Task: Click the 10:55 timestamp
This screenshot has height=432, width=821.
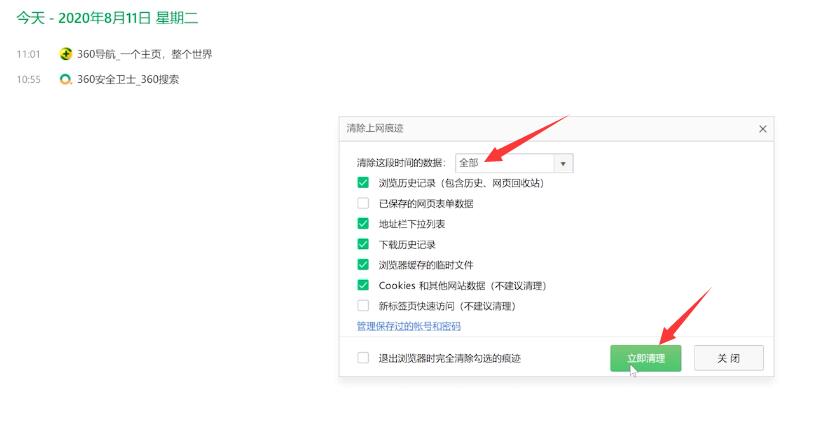Action: [28, 80]
